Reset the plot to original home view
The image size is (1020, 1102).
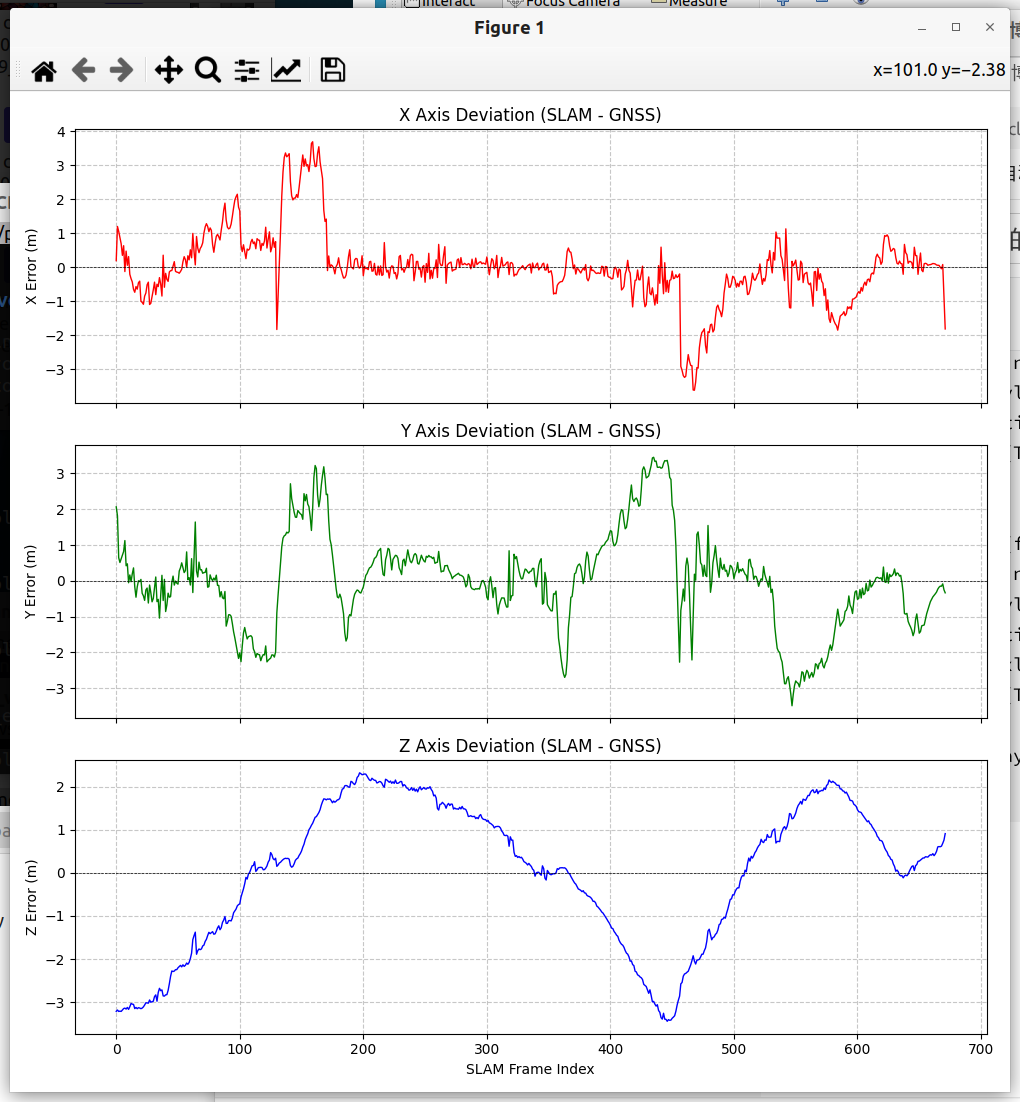(x=44, y=70)
